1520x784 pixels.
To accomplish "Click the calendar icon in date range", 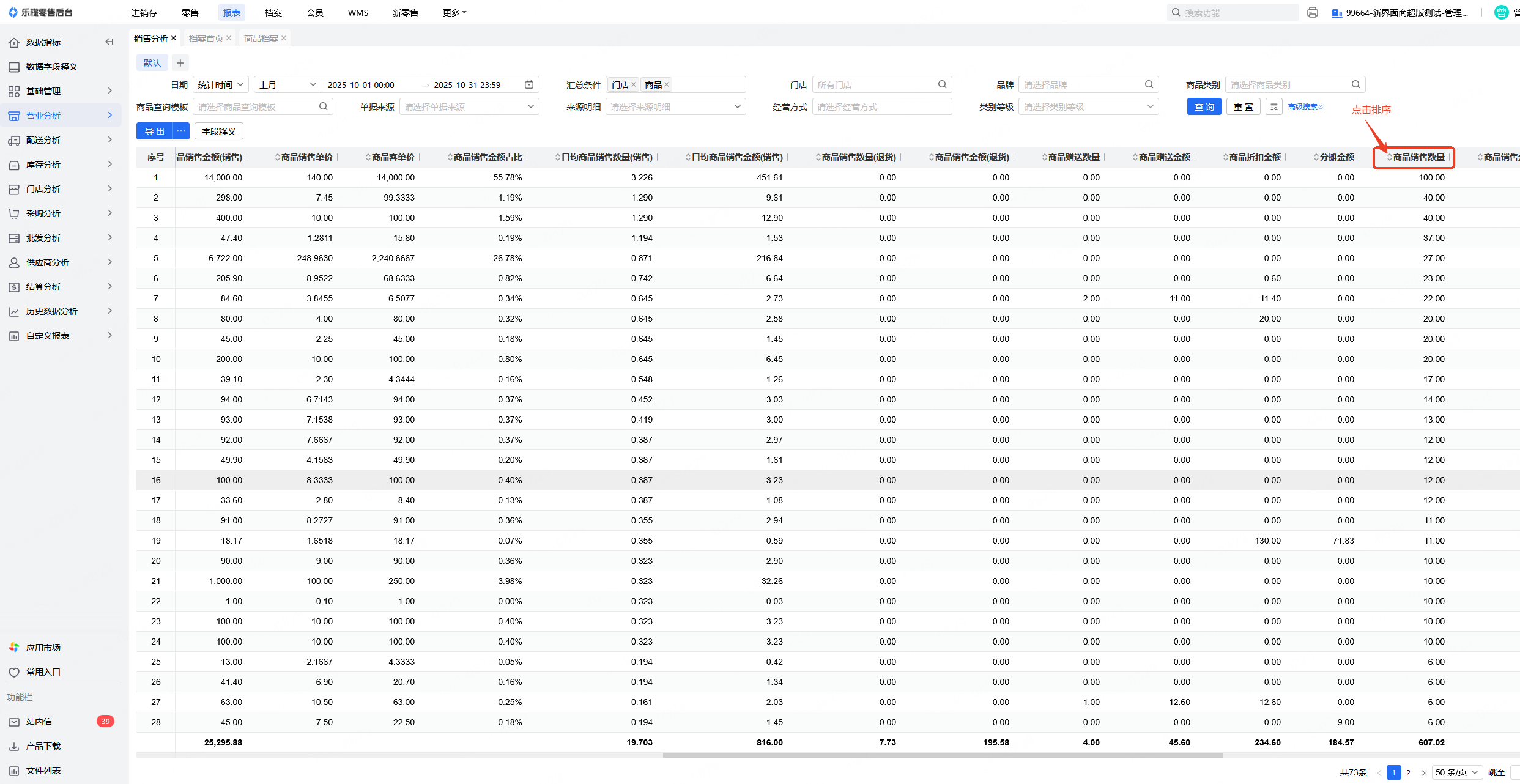I will [529, 84].
